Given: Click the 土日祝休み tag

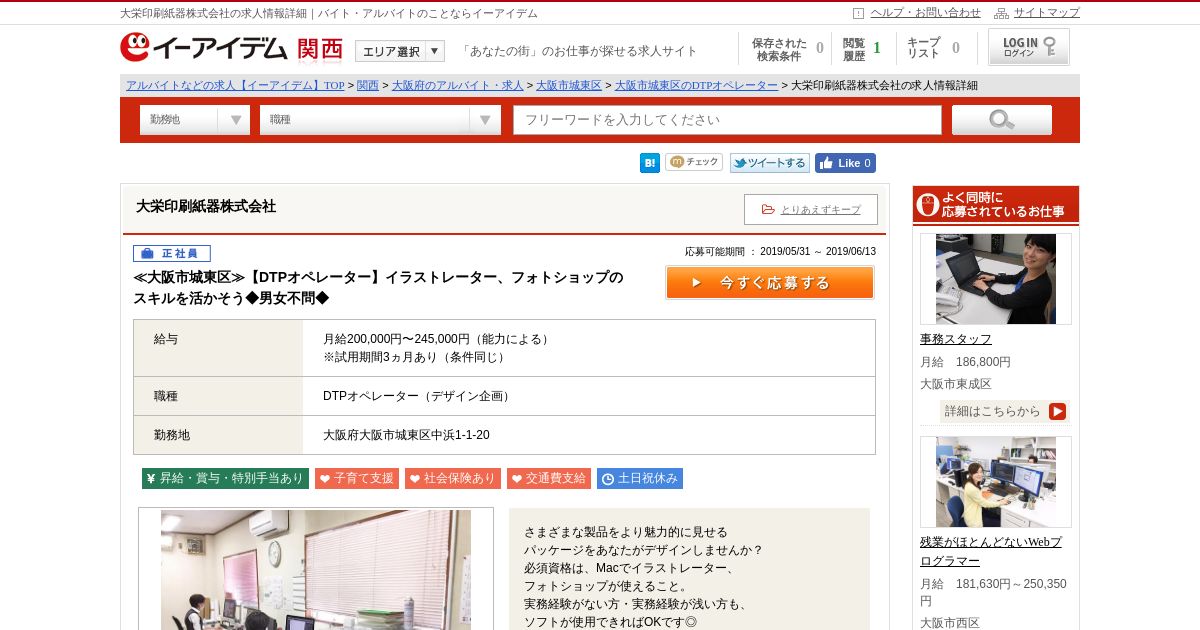Looking at the screenshot, I should pos(640,478).
